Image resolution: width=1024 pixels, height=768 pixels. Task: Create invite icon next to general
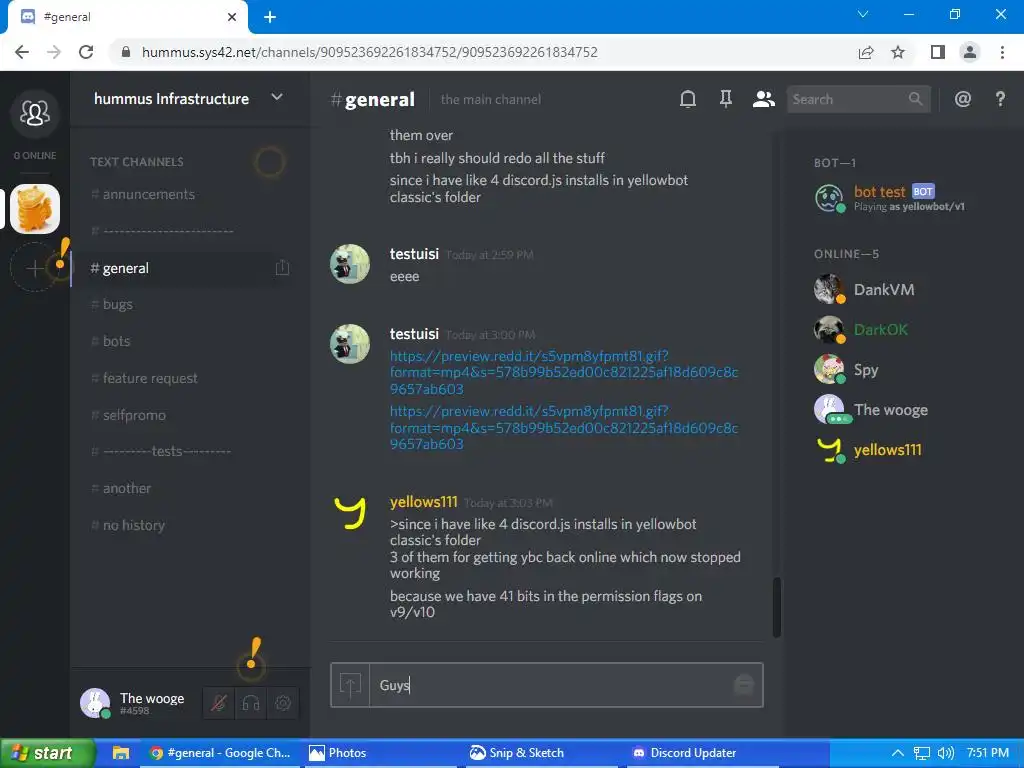point(282,268)
